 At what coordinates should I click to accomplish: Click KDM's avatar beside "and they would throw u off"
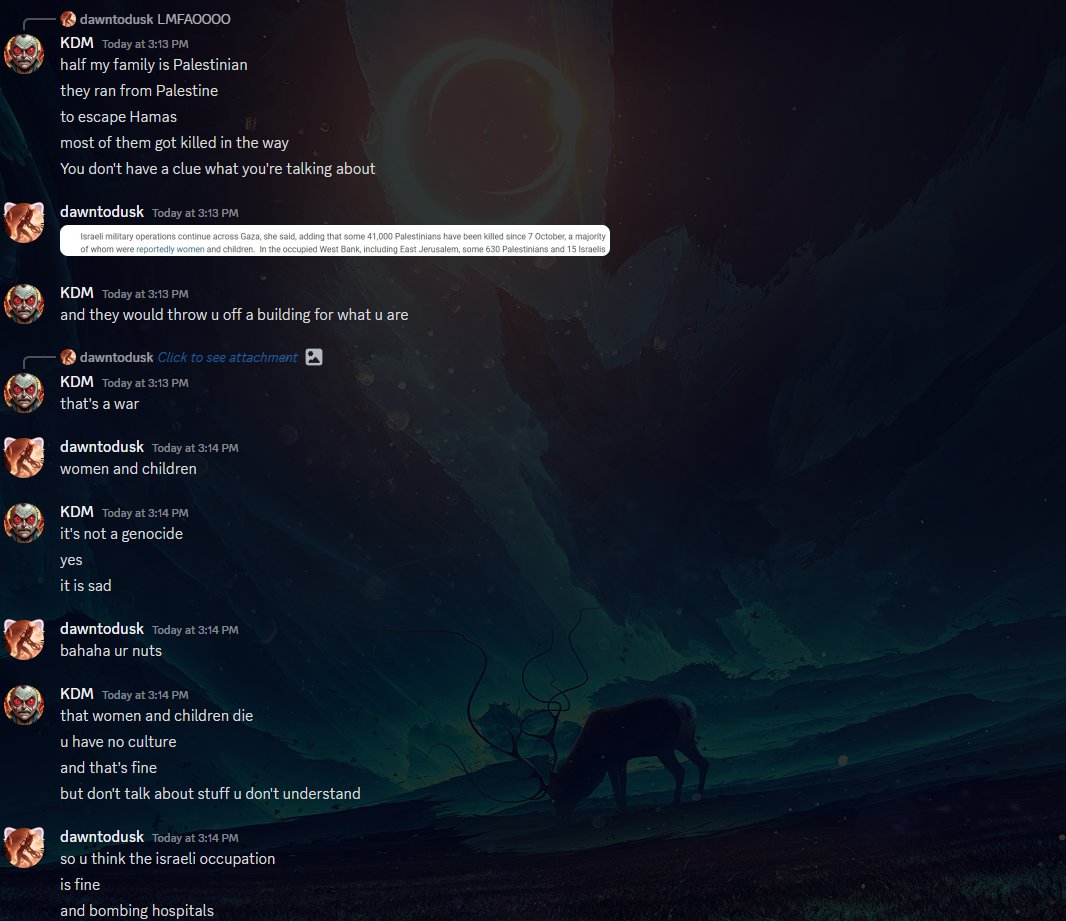24,304
